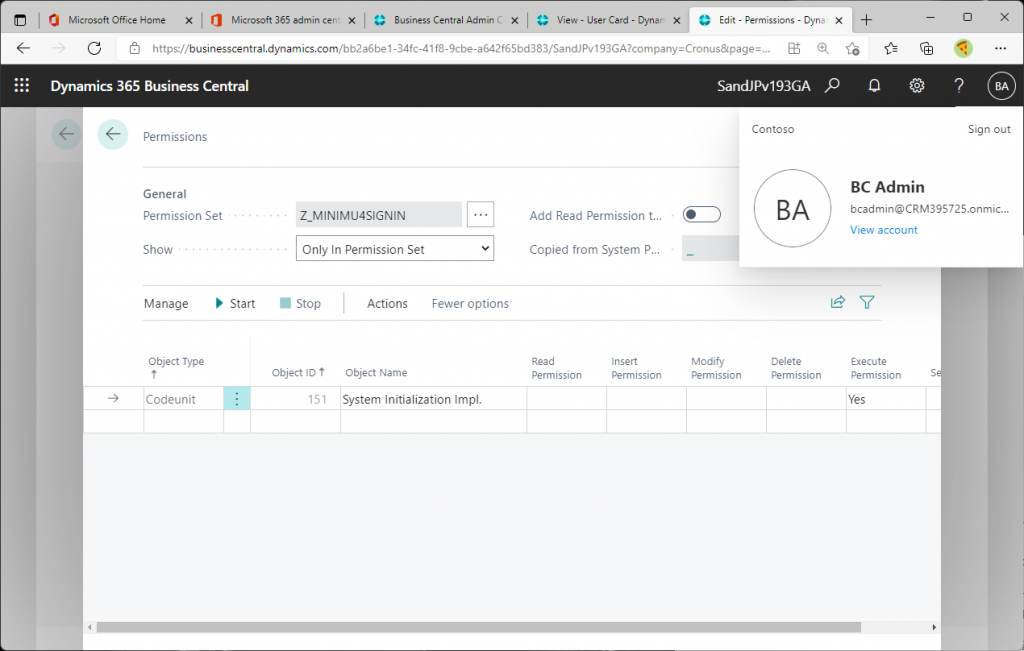Click the SandJPv193GA environment name
1024x651 pixels.
pyautogui.click(x=763, y=86)
